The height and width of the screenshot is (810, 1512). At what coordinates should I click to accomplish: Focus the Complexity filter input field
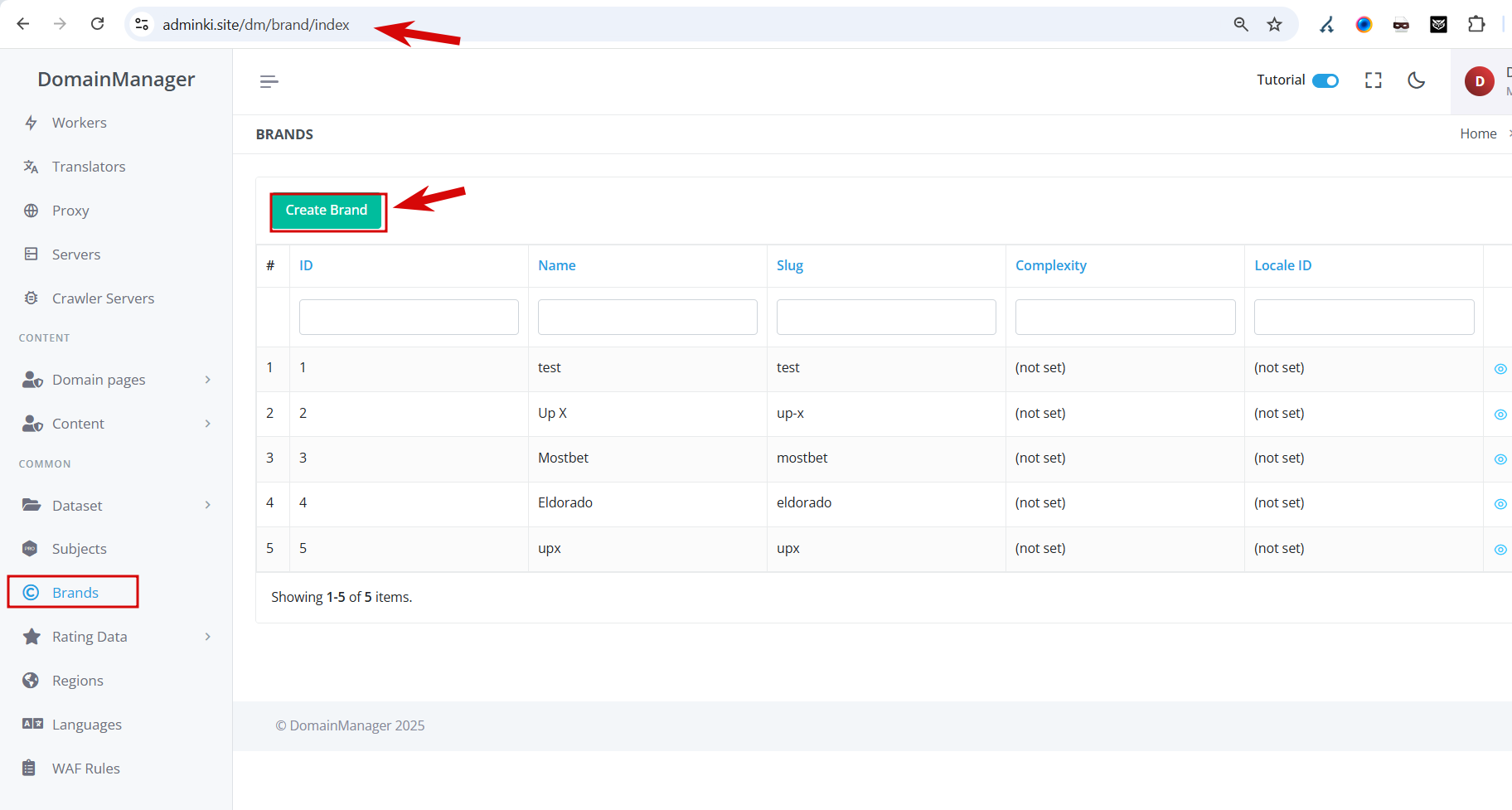click(x=1126, y=317)
